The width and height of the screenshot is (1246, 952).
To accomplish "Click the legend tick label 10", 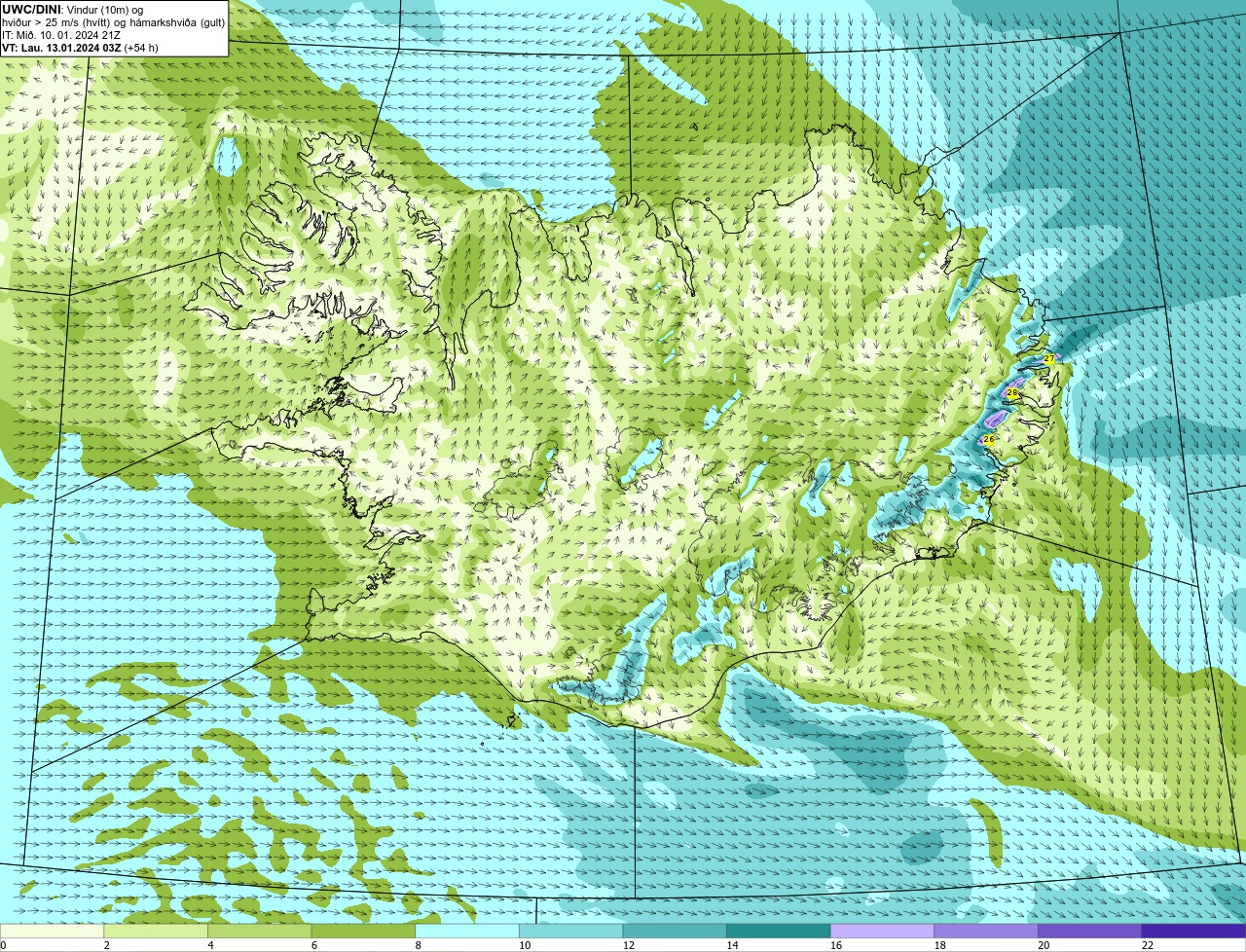I will click(525, 945).
